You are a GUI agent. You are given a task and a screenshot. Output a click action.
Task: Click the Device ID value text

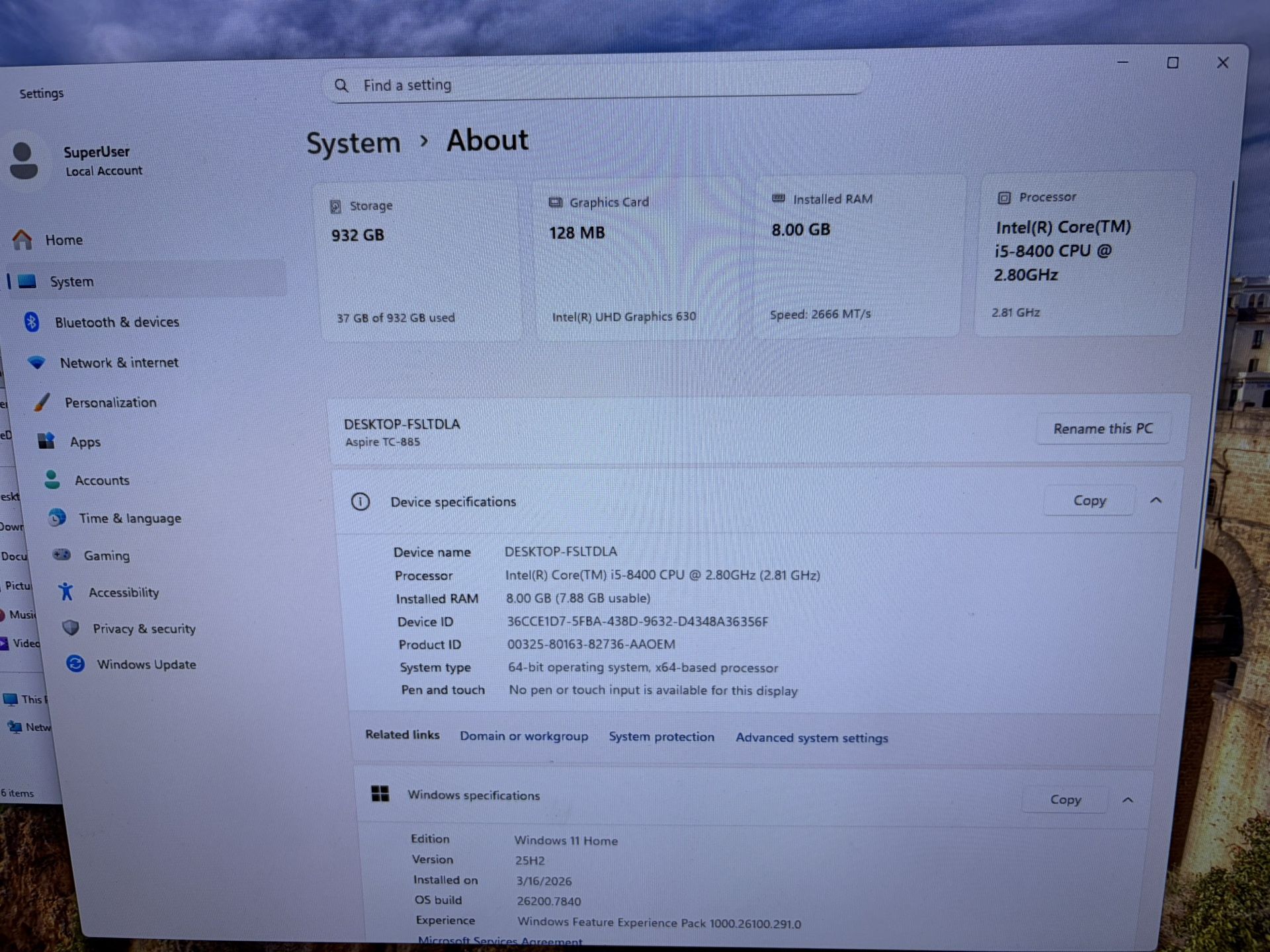[x=638, y=621]
